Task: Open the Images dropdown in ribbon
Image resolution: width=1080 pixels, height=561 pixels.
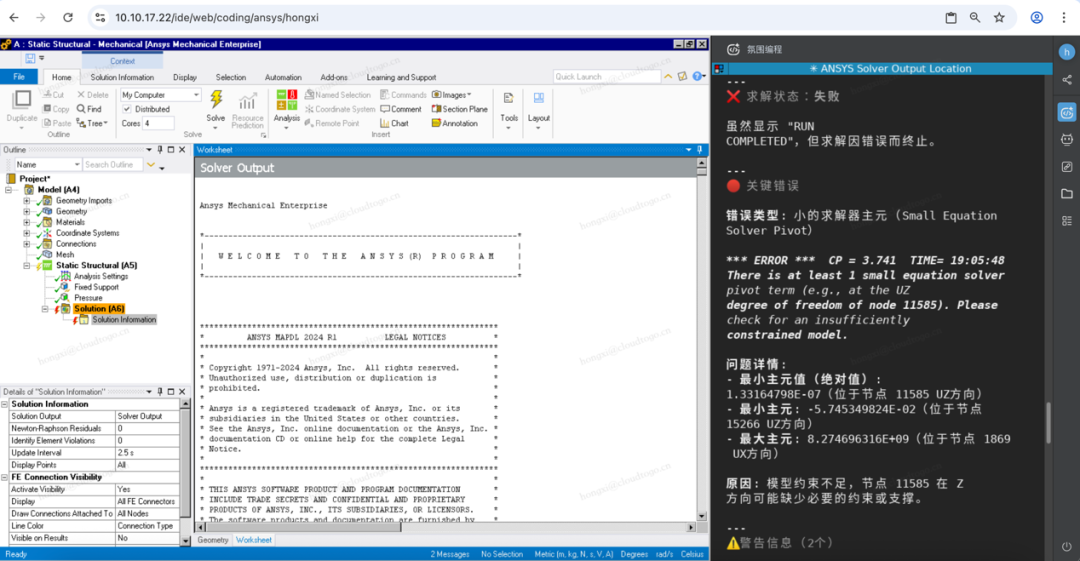Action: (x=451, y=94)
